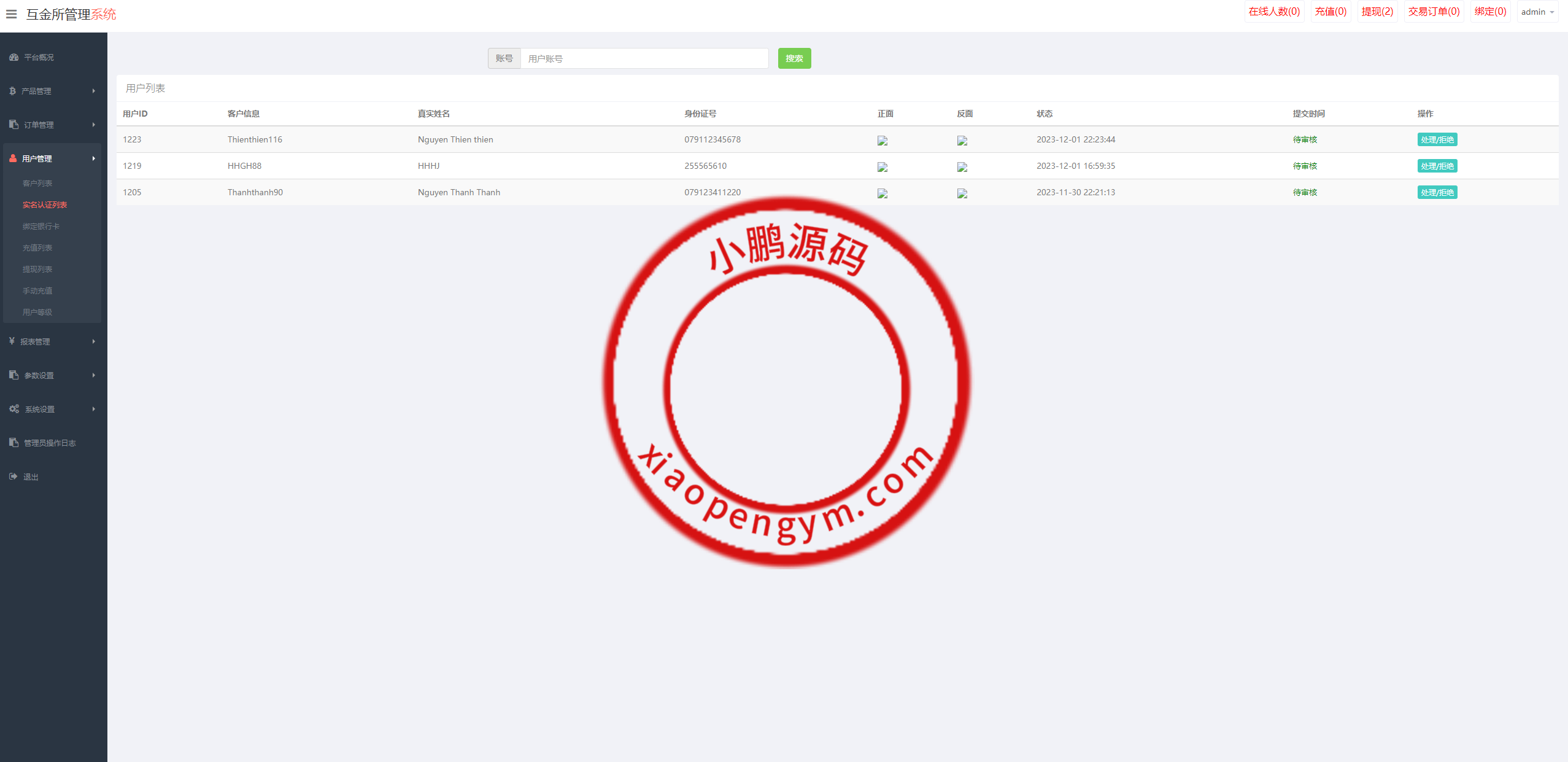Click the 平台概况 dashboard icon
The width and height of the screenshot is (1568, 762).
click(x=14, y=57)
